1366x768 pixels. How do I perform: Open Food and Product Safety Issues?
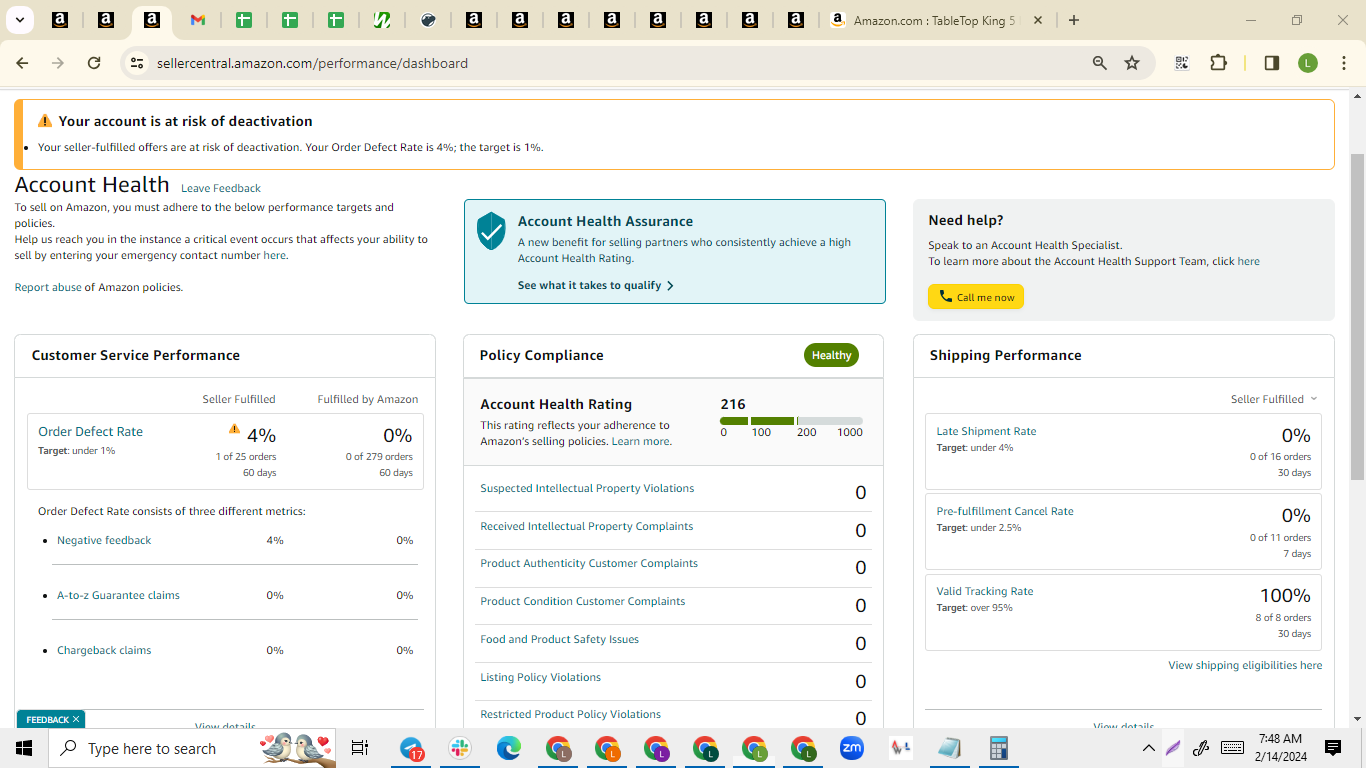click(x=559, y=639)
